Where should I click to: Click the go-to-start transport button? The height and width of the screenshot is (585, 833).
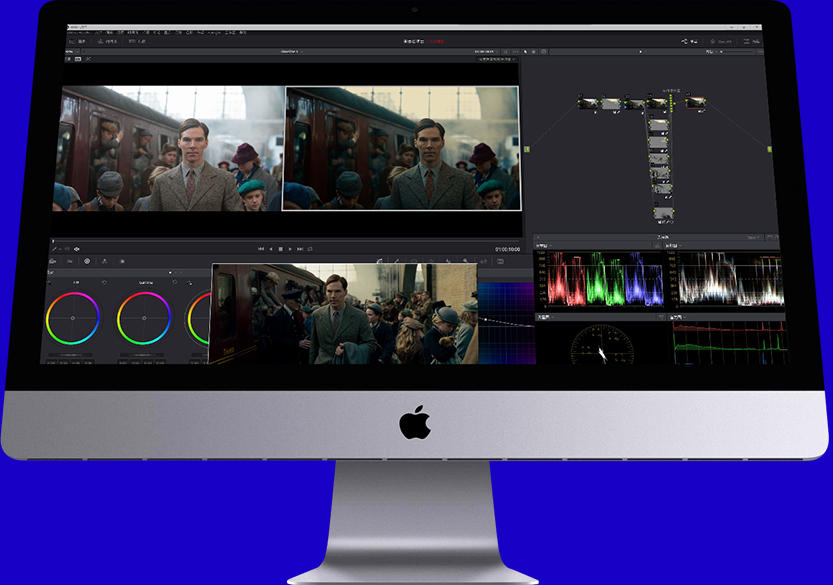261,248
